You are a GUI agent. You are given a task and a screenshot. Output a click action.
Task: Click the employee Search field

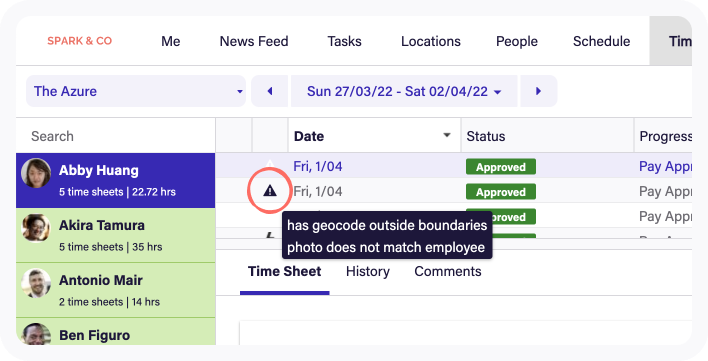tap(116, 136)
